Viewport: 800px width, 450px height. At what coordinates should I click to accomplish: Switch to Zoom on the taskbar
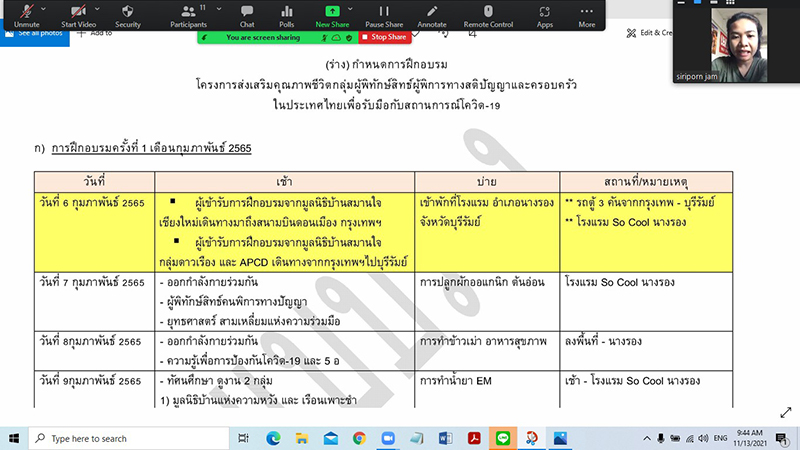[388, 438]
